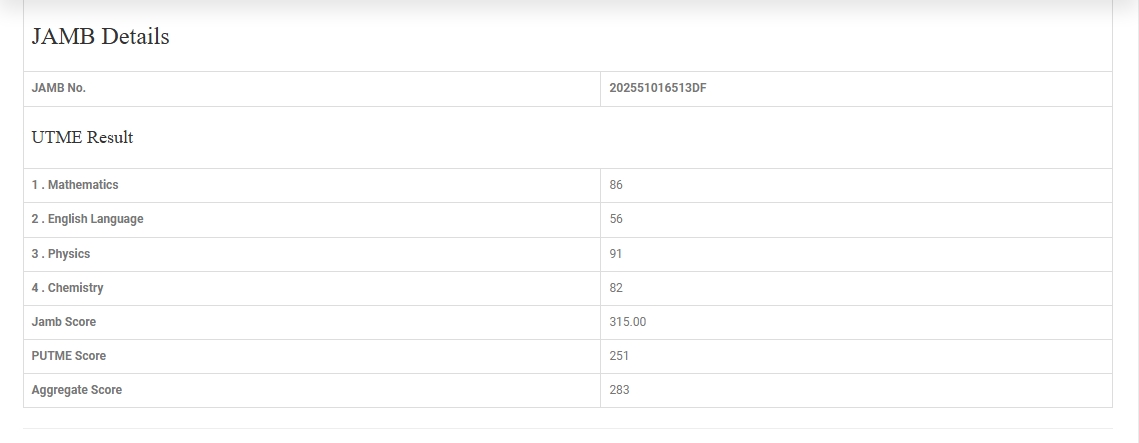Click the UTME Result subheading
This screenshot has width=1139, height=443.
82,138
